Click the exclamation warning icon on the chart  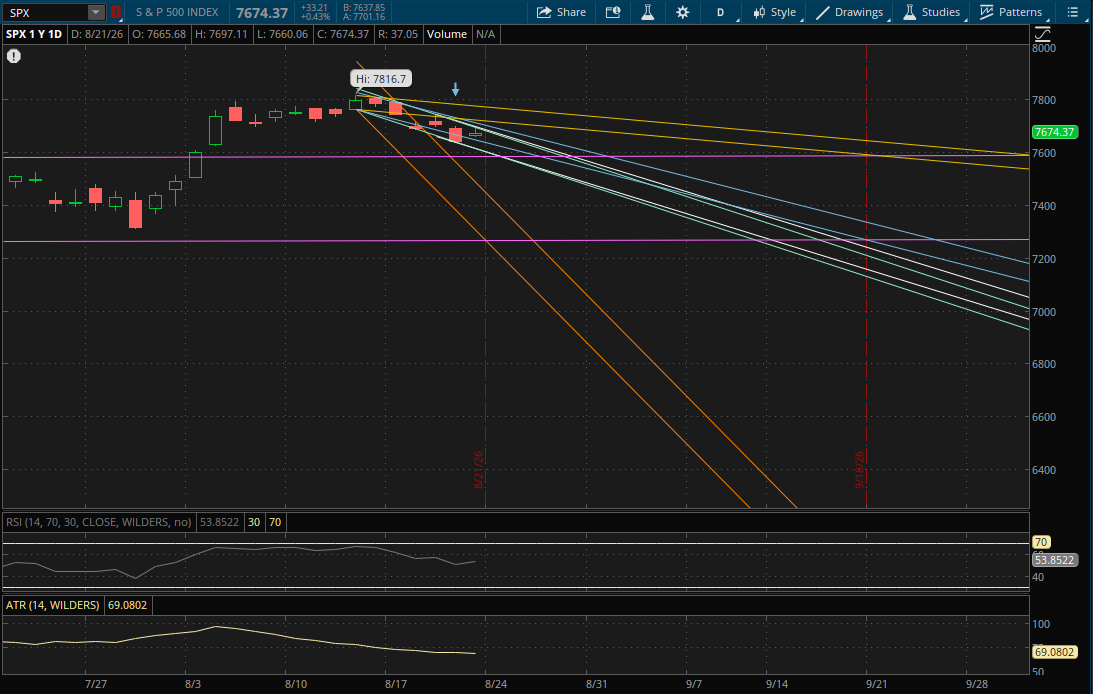[14, 56]
